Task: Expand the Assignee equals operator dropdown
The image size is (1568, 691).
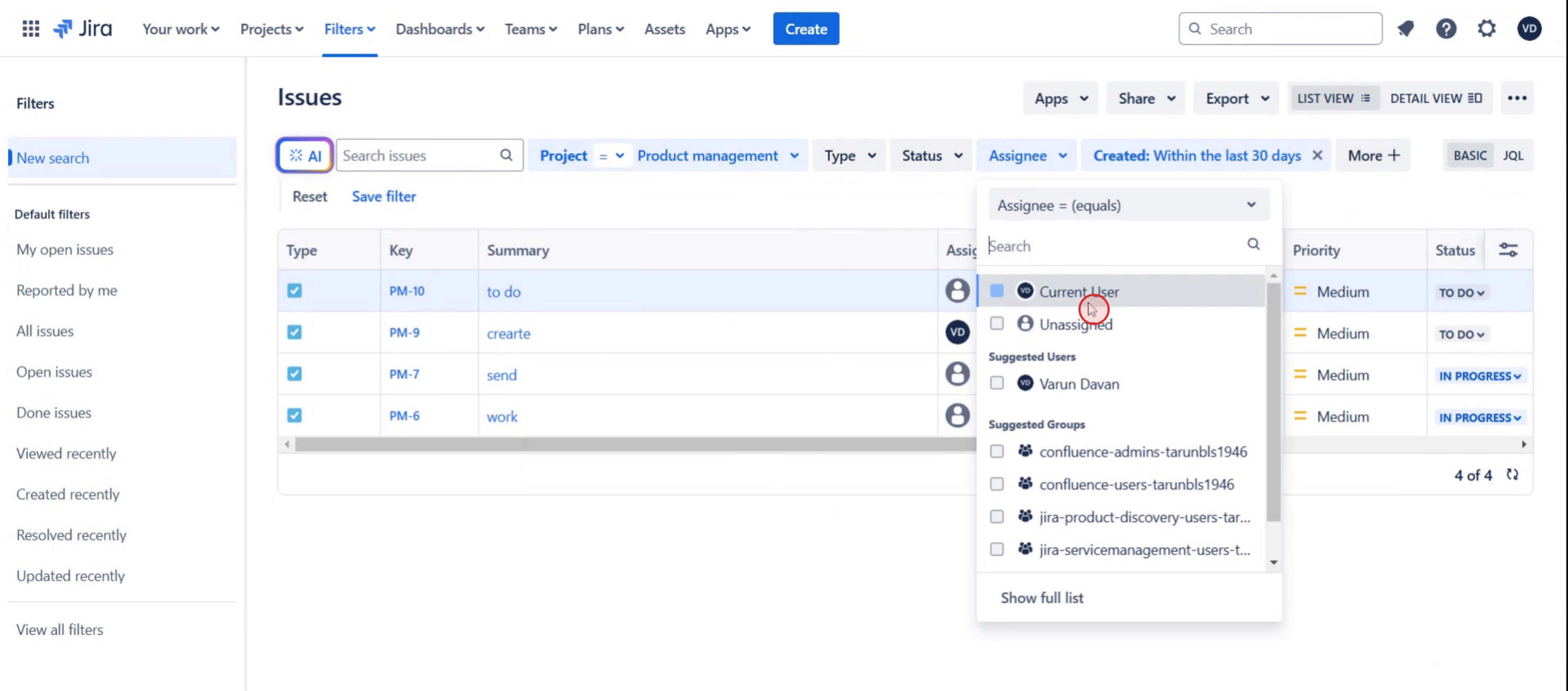Action: click(1129, 205)
